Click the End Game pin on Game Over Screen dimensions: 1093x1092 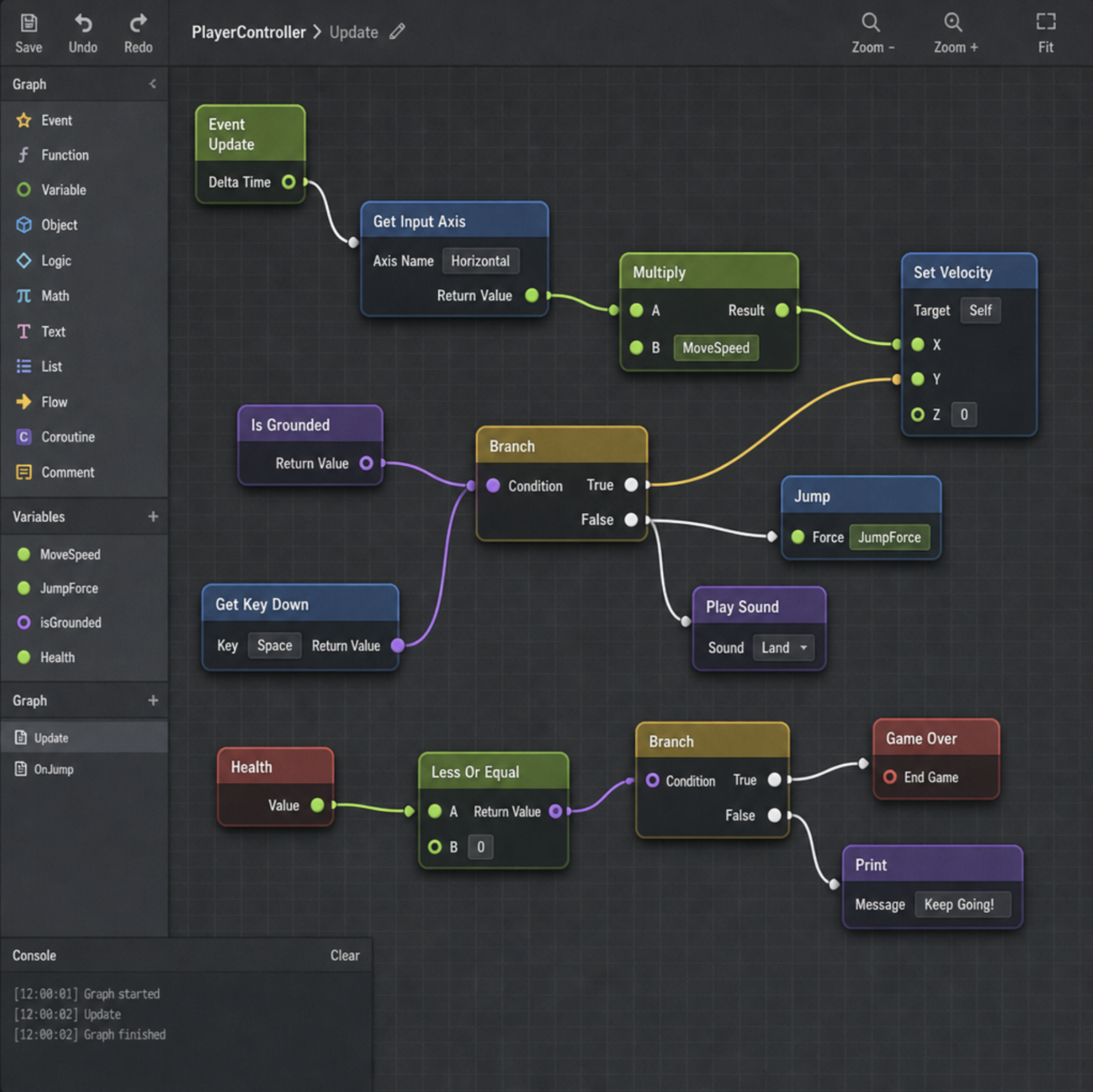890,777
